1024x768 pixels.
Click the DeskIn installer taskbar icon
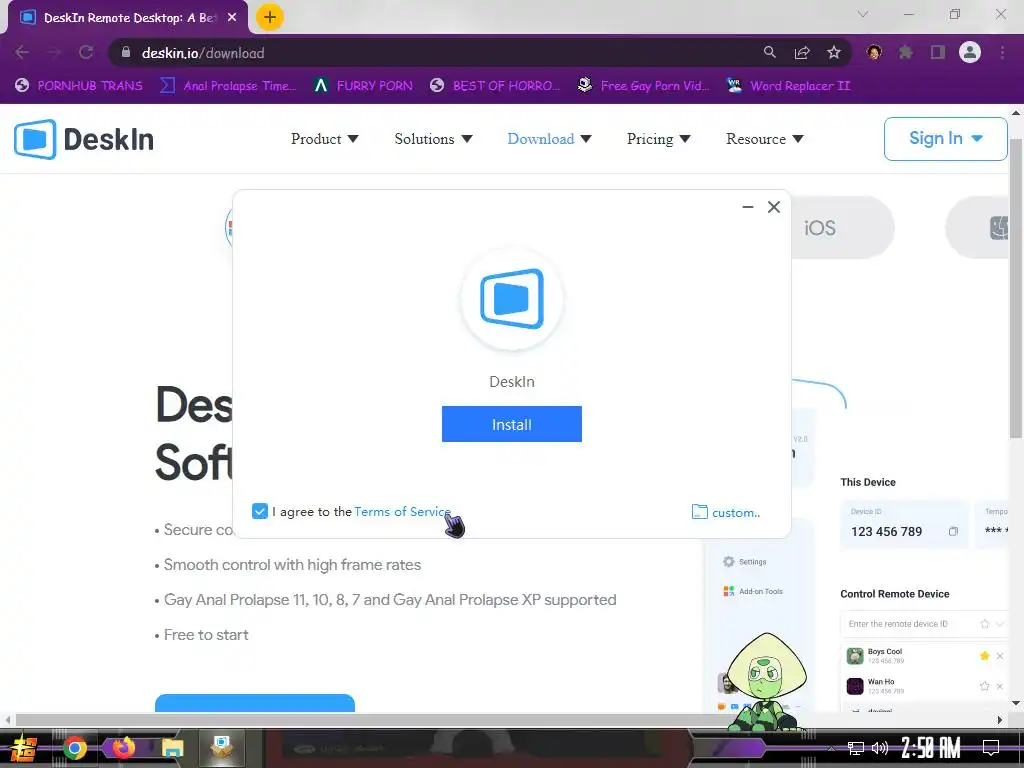[222, 748]
